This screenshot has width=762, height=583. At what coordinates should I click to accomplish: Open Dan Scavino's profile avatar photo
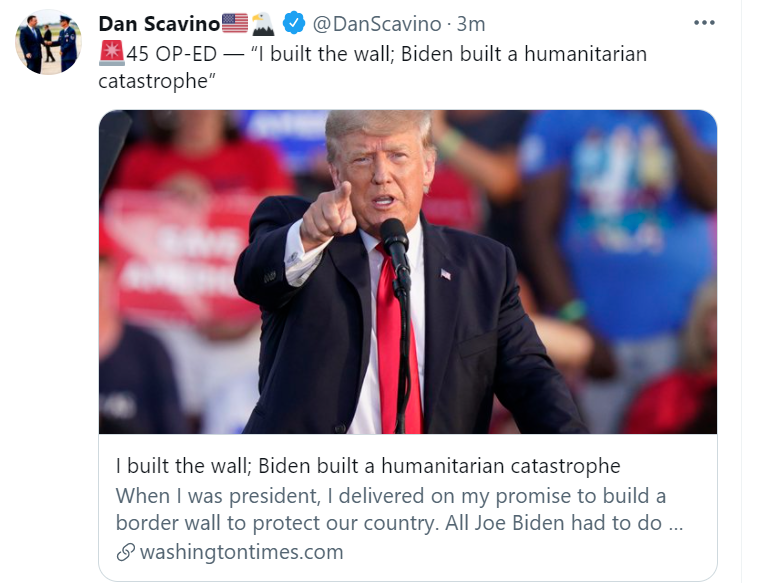[48, 42]
